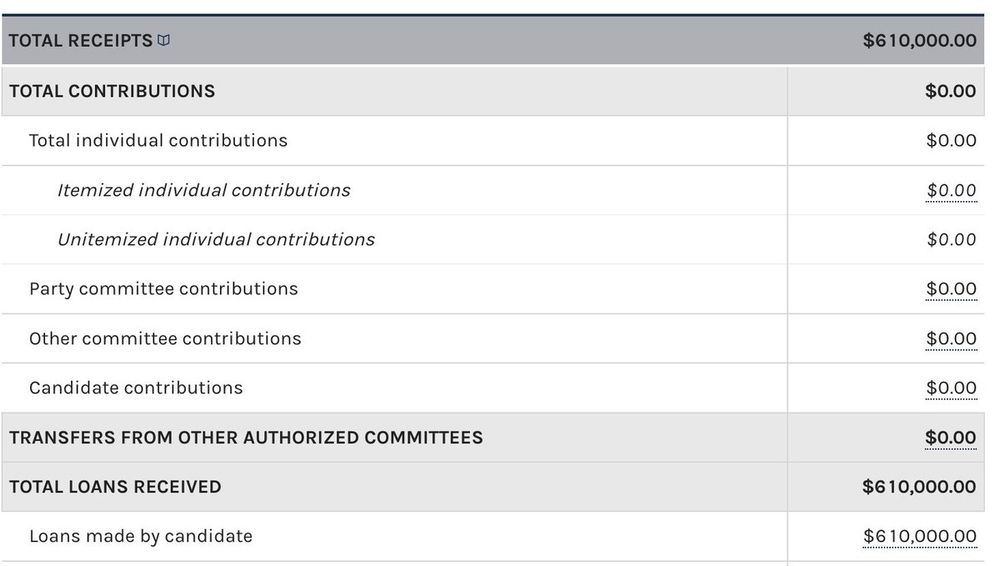Select the TOTAL RECEIPTS header label

pos(81,41)
